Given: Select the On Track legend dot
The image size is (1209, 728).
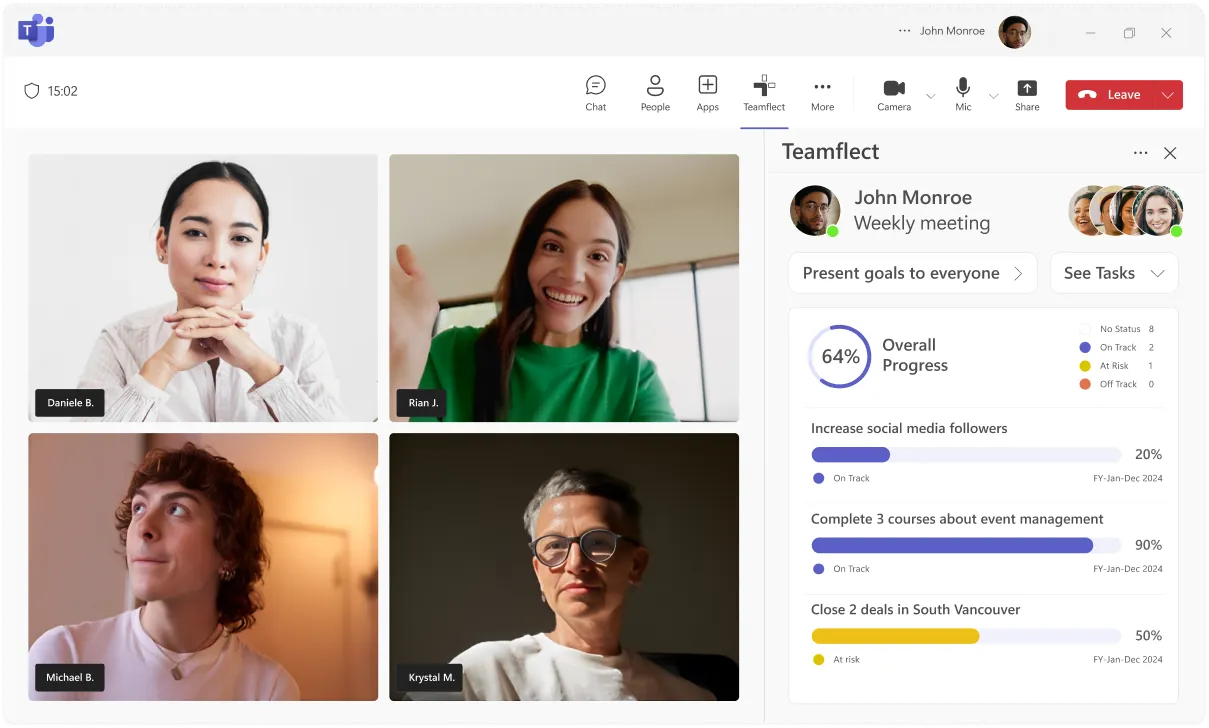Looking at the screenshot, I should tap(1085, 347).
